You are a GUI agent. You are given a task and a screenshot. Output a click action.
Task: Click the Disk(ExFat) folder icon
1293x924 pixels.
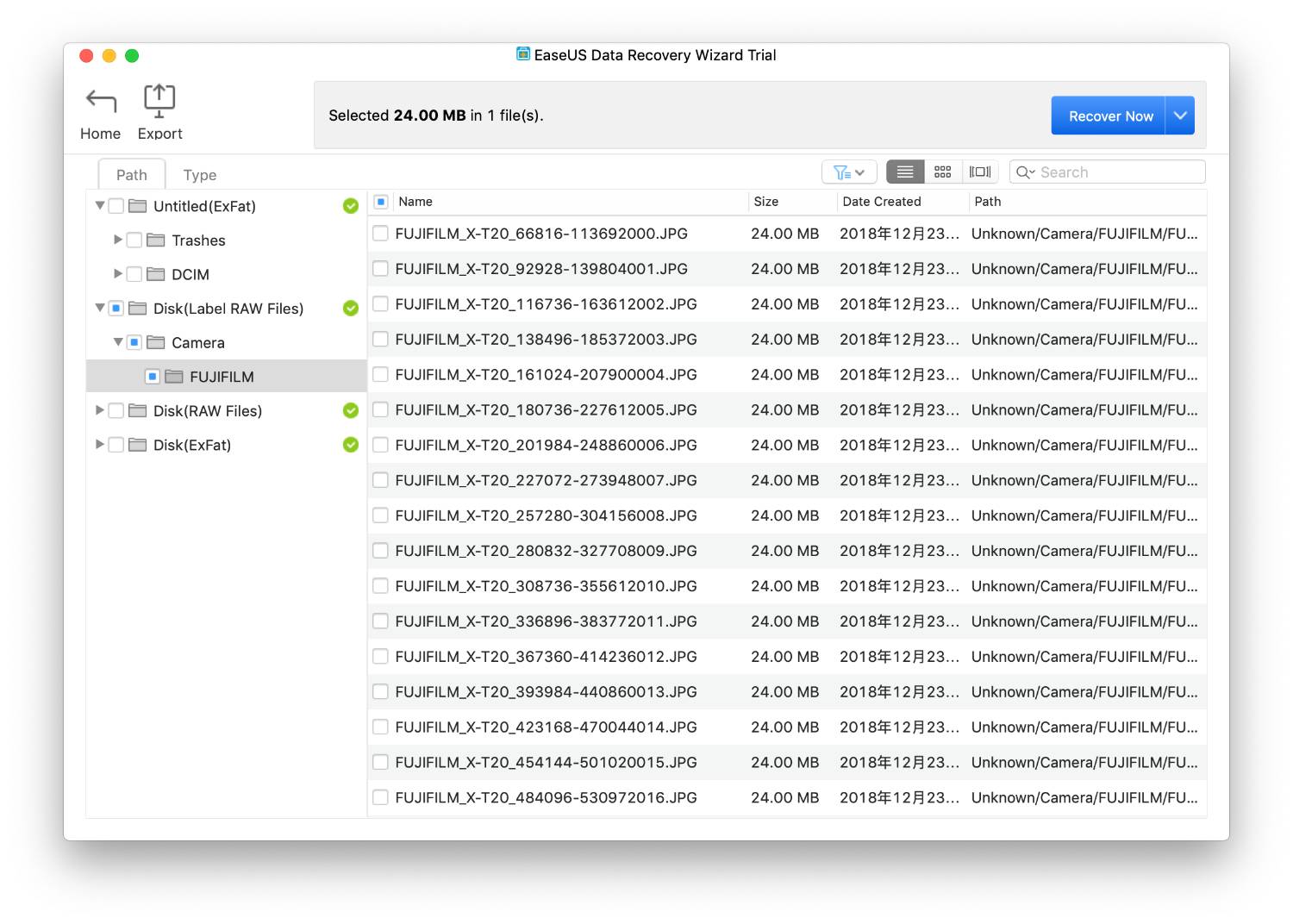[138, 445]
